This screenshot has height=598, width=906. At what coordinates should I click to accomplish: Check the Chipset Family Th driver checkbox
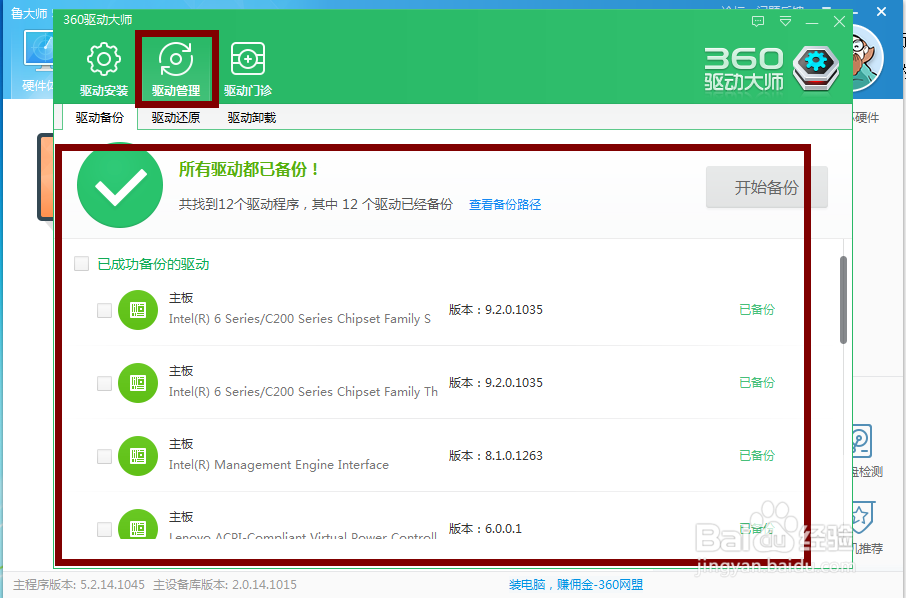(x=104, y=383)
